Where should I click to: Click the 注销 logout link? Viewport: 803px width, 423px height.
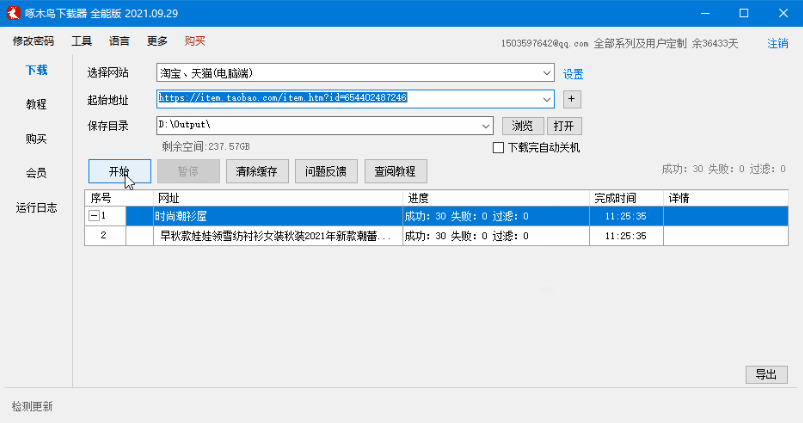click(x=777, y=44)
